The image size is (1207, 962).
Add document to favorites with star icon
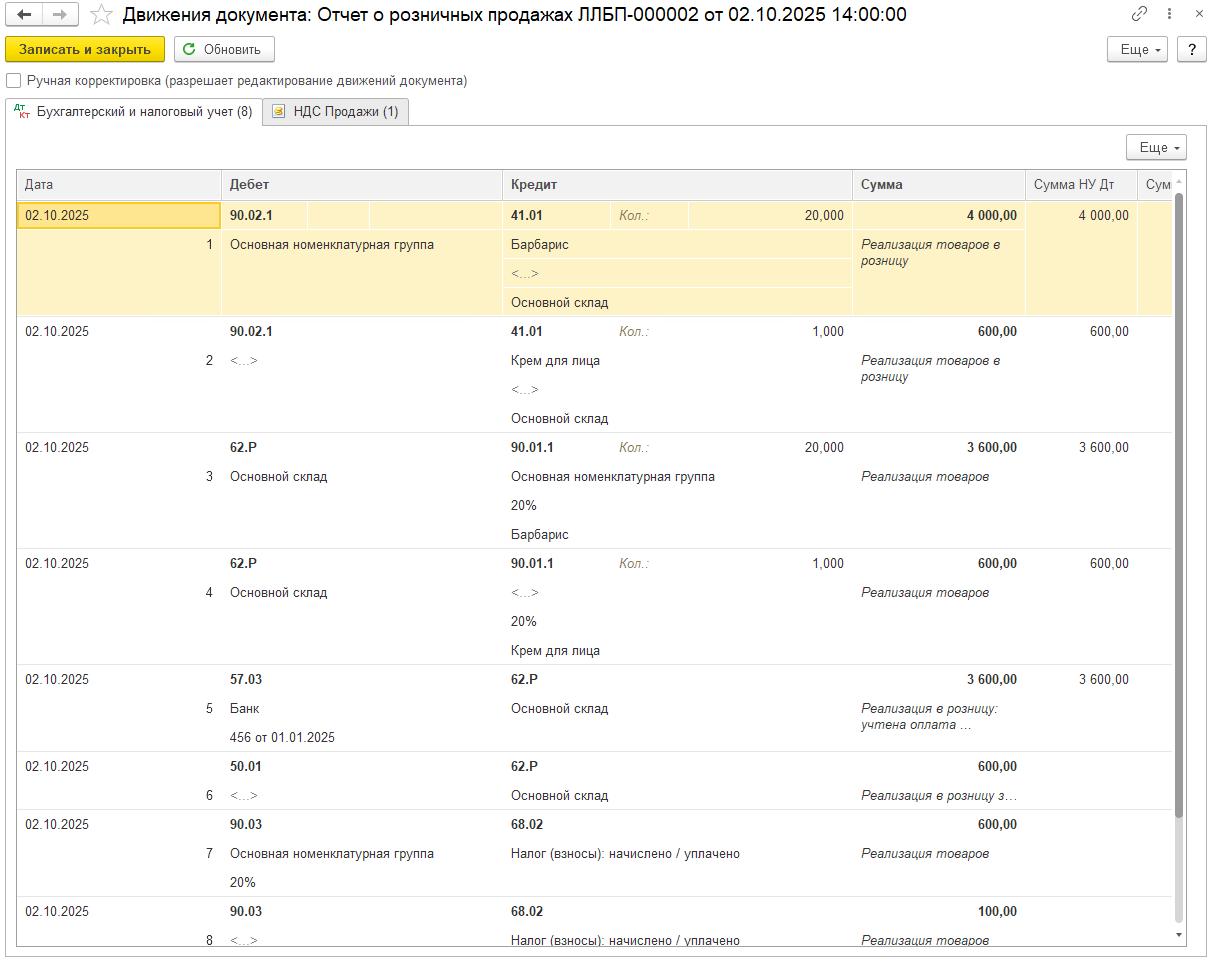(x=101, y=14)
